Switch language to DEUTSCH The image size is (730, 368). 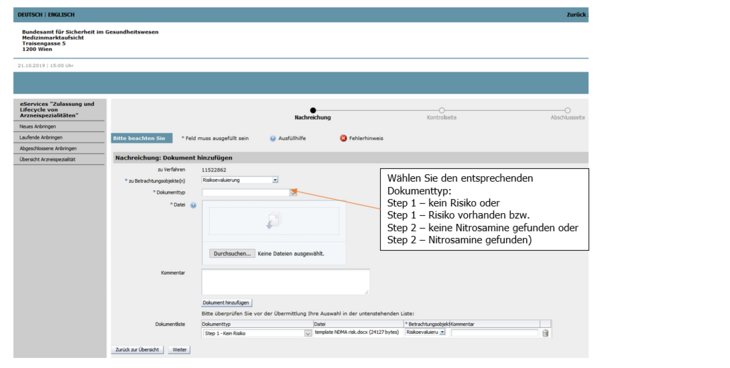[x=30, y=15]
